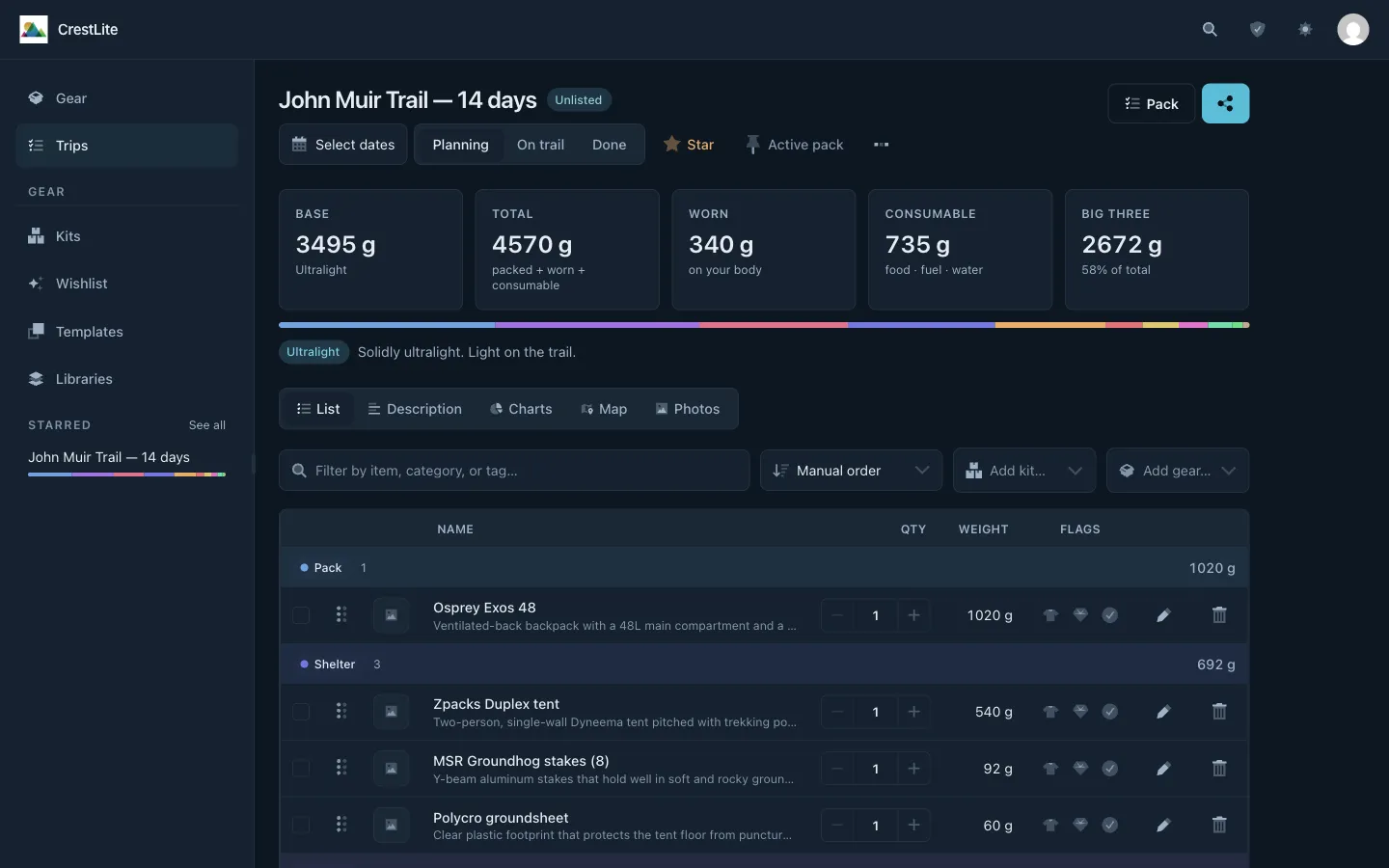1389x868 pixels.
Task: Click drag handle for Polycro groundsheet
Action: tap(341, 826)
